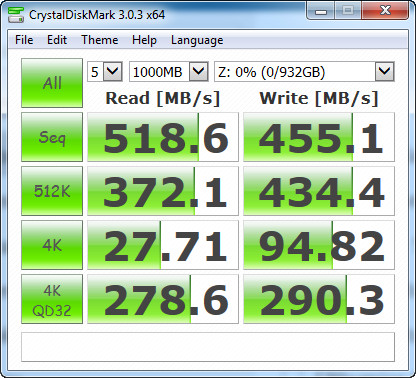Start all benchmarks with All button
Screen dimensions: 416x378
[52, 83]
